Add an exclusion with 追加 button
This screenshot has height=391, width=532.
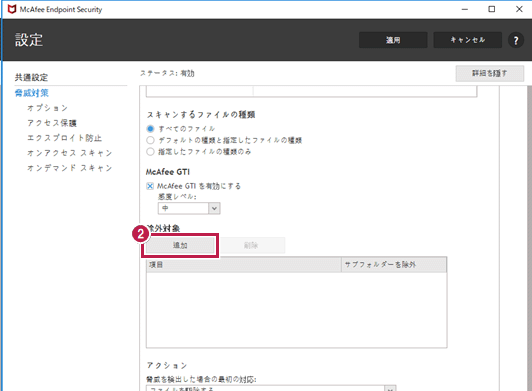point(180,245)
